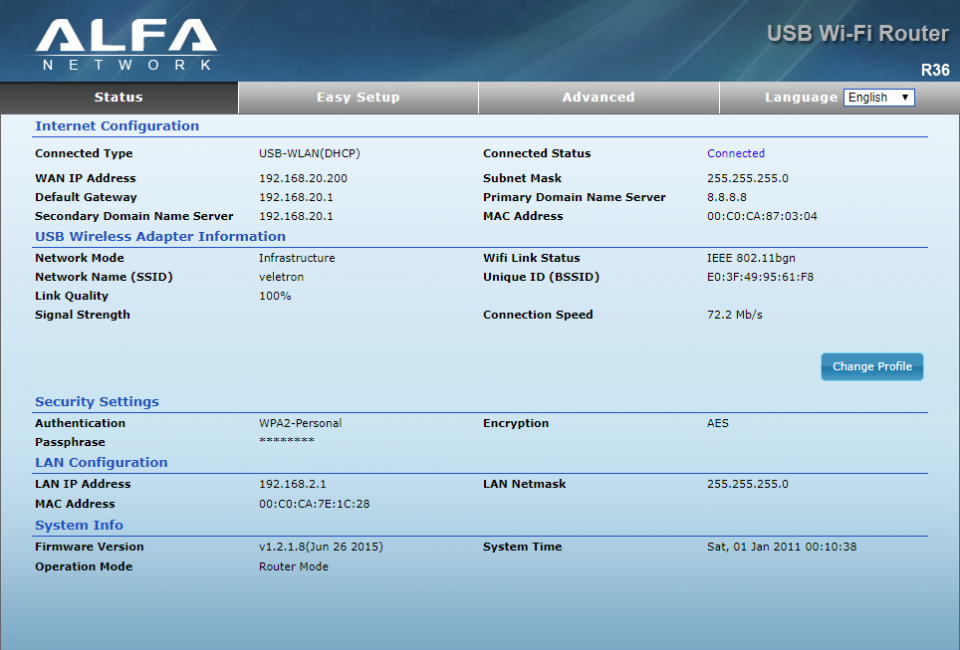Switch to the Easy Setup tab
Image resolution: width=960 pixels, height=650 pixels.
tap(358, 97)
